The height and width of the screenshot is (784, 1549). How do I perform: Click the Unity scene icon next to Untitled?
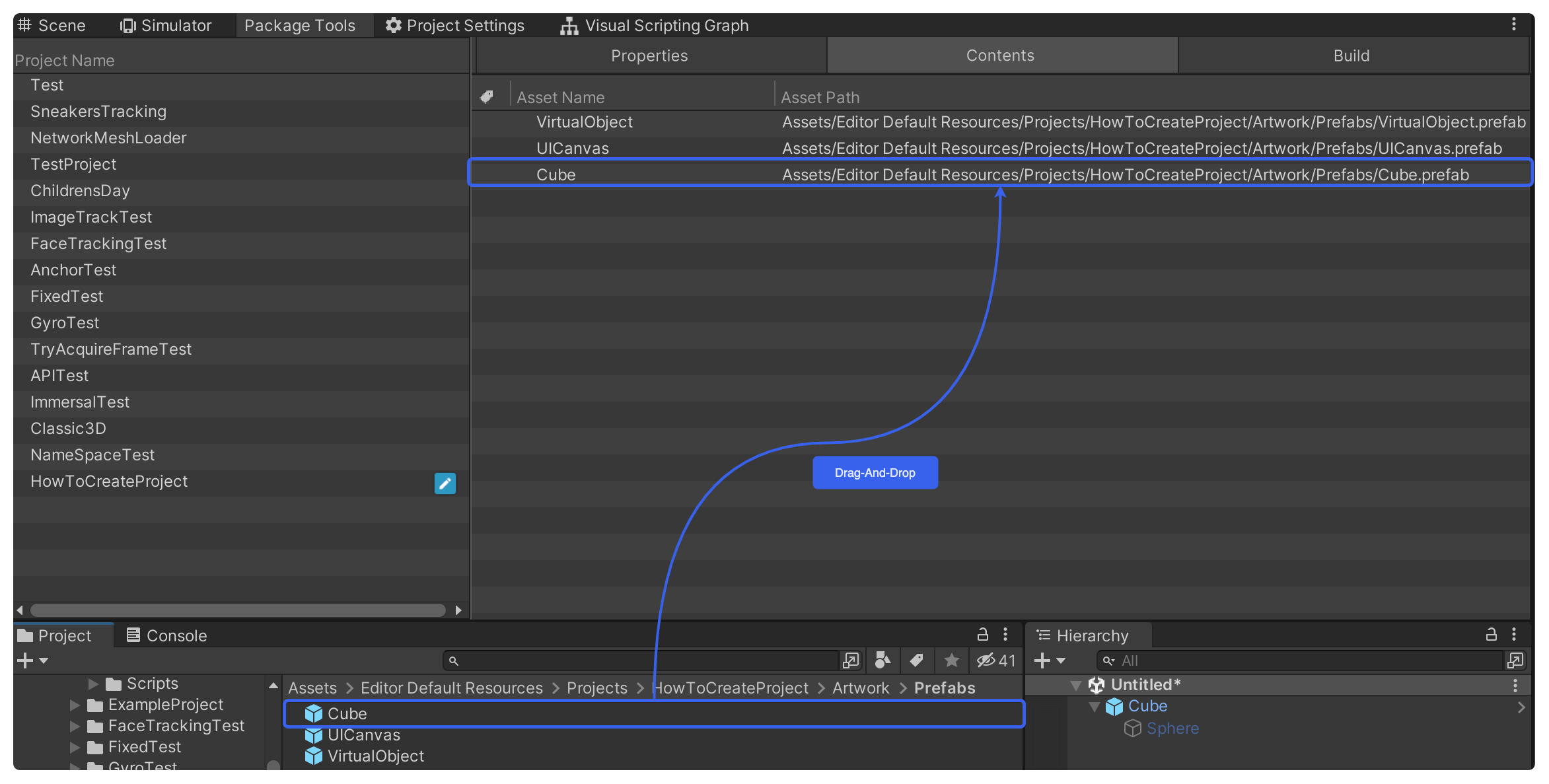point(1097,685)
